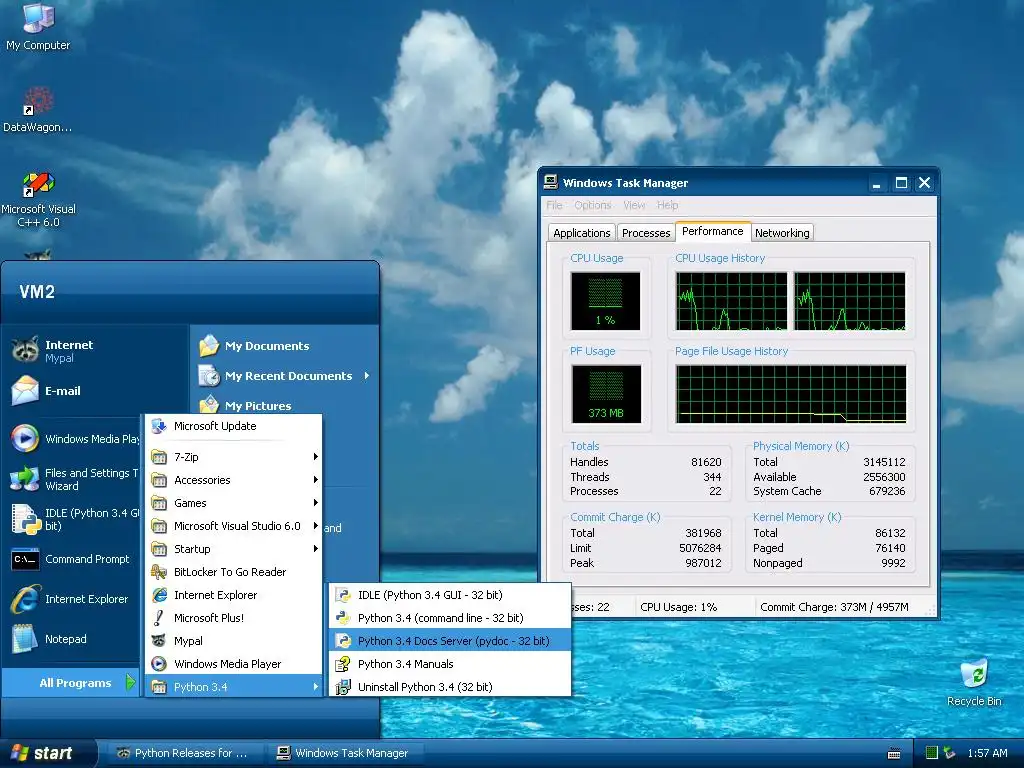Expand Microsoft Visual Studio 6.0 submenu
This screenshot has height=768, width=1024.
pos(234,526)
